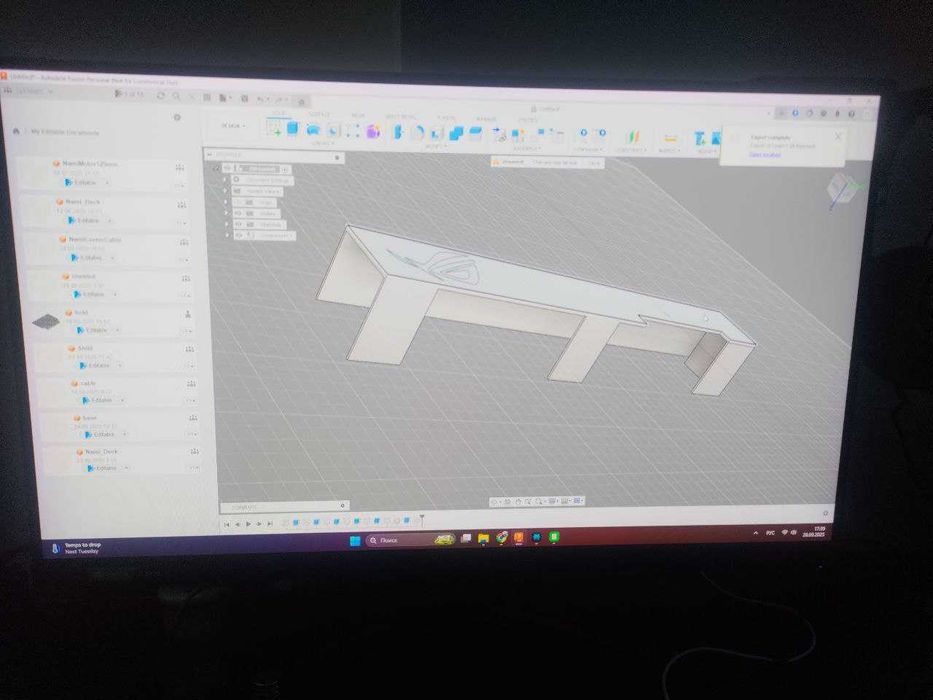Image resolution: width=933 pixels, height=700 pixels.
Task: Open the Modify group dropdown
Action: coord(436,146)
